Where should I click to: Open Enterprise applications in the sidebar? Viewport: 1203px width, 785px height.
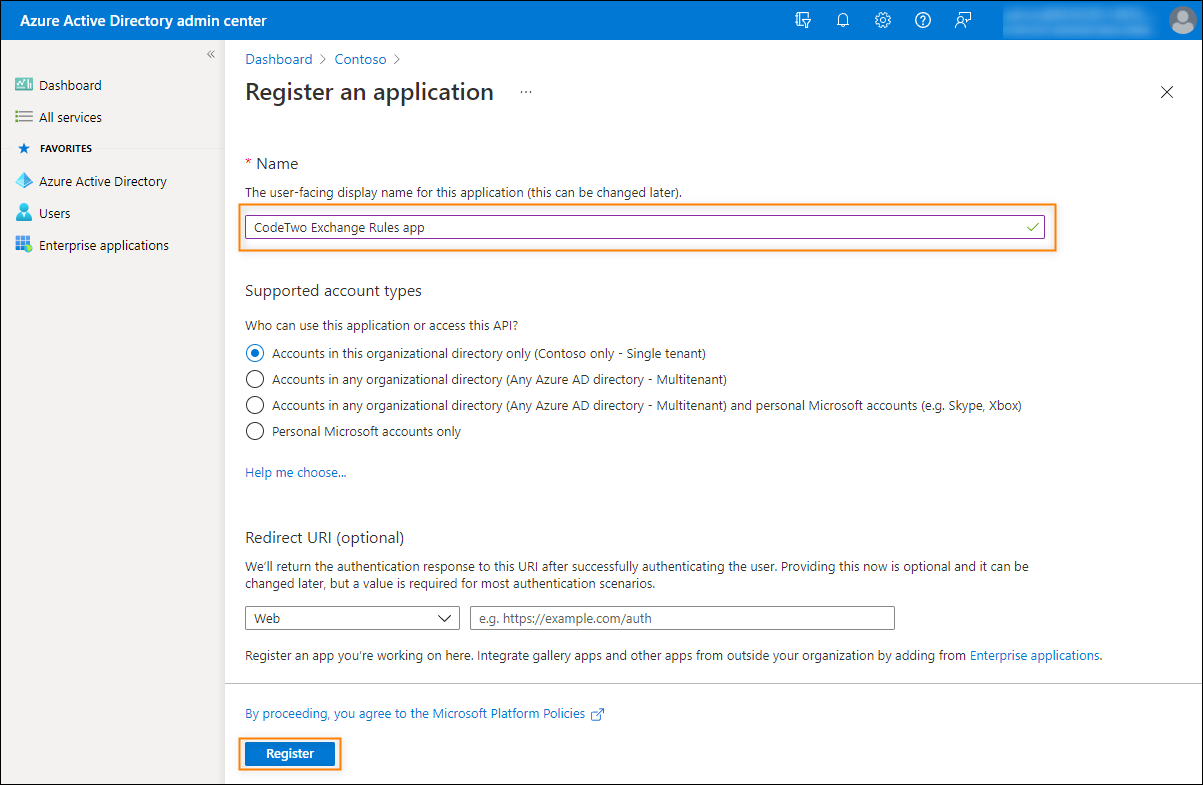point(104,245)
